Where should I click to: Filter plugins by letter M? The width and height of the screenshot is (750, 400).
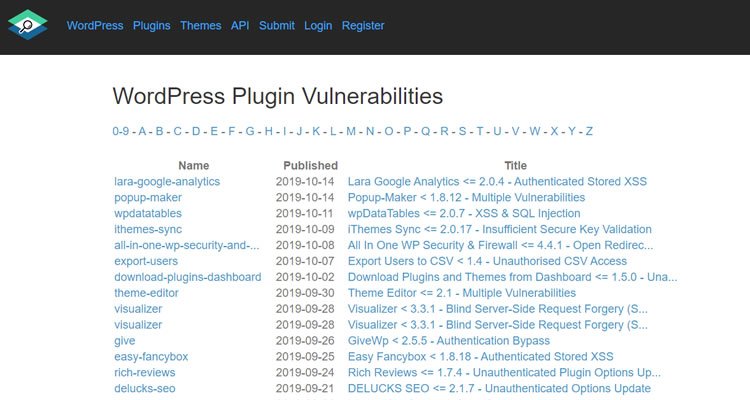click(351, 131)
